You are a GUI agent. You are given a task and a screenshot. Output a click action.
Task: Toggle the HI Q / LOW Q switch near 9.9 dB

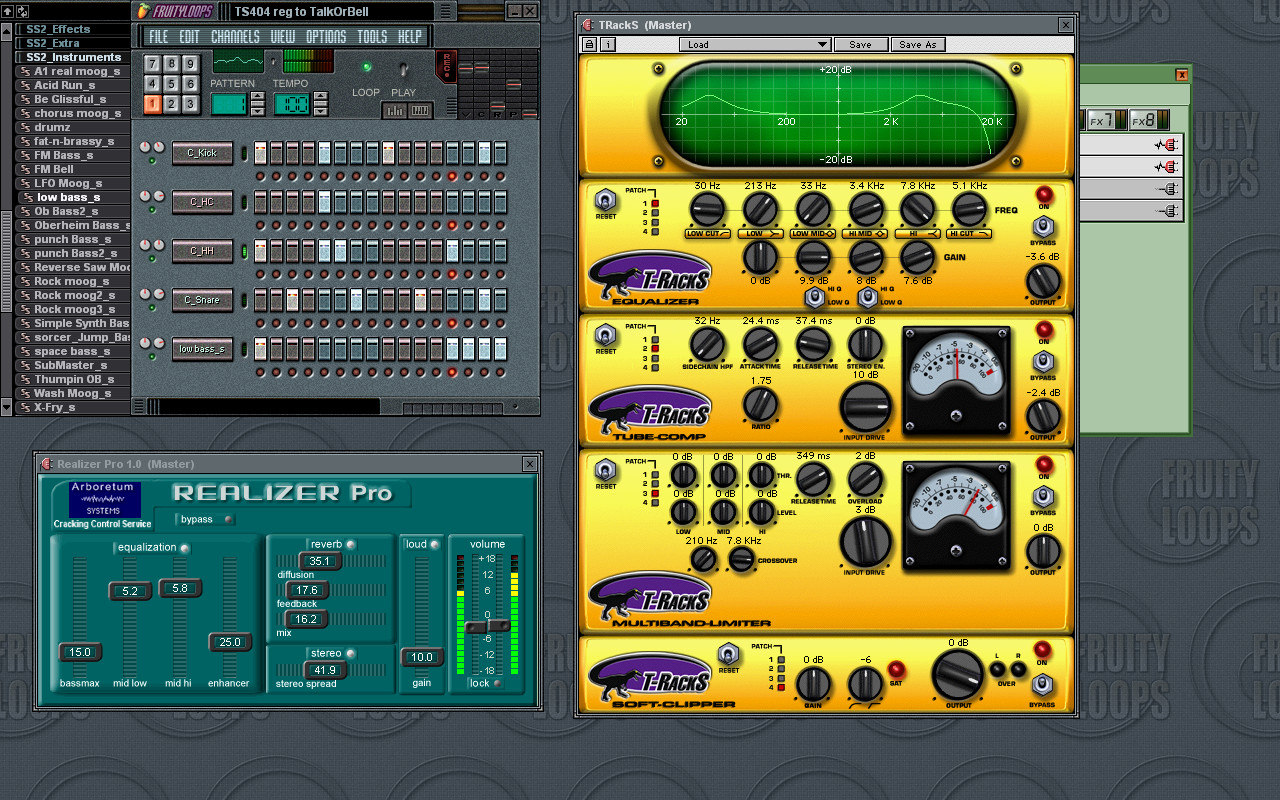pyautogui.click(x=813, y=298)
